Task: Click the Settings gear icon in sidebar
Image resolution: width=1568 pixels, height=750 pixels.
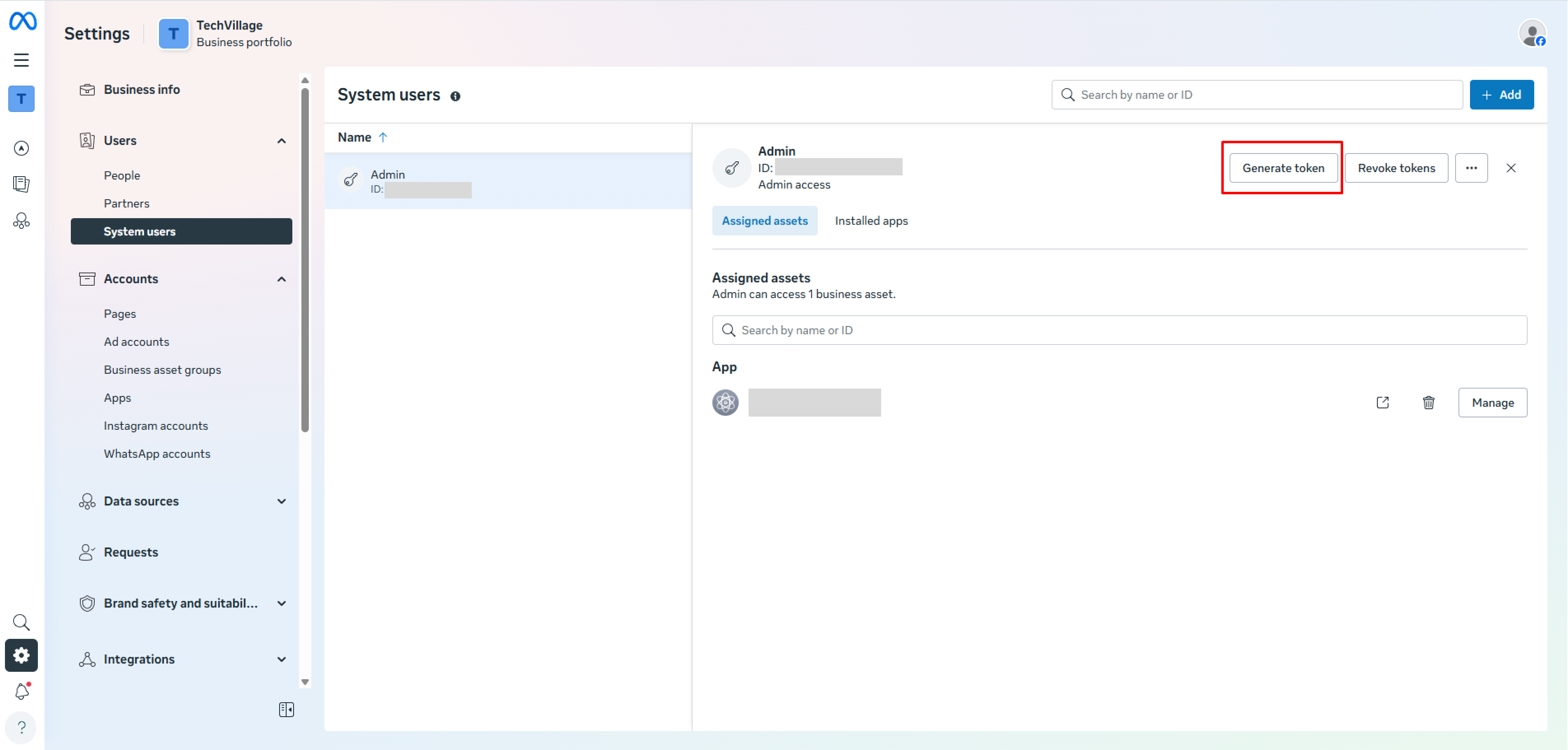Action: (21, 655)
